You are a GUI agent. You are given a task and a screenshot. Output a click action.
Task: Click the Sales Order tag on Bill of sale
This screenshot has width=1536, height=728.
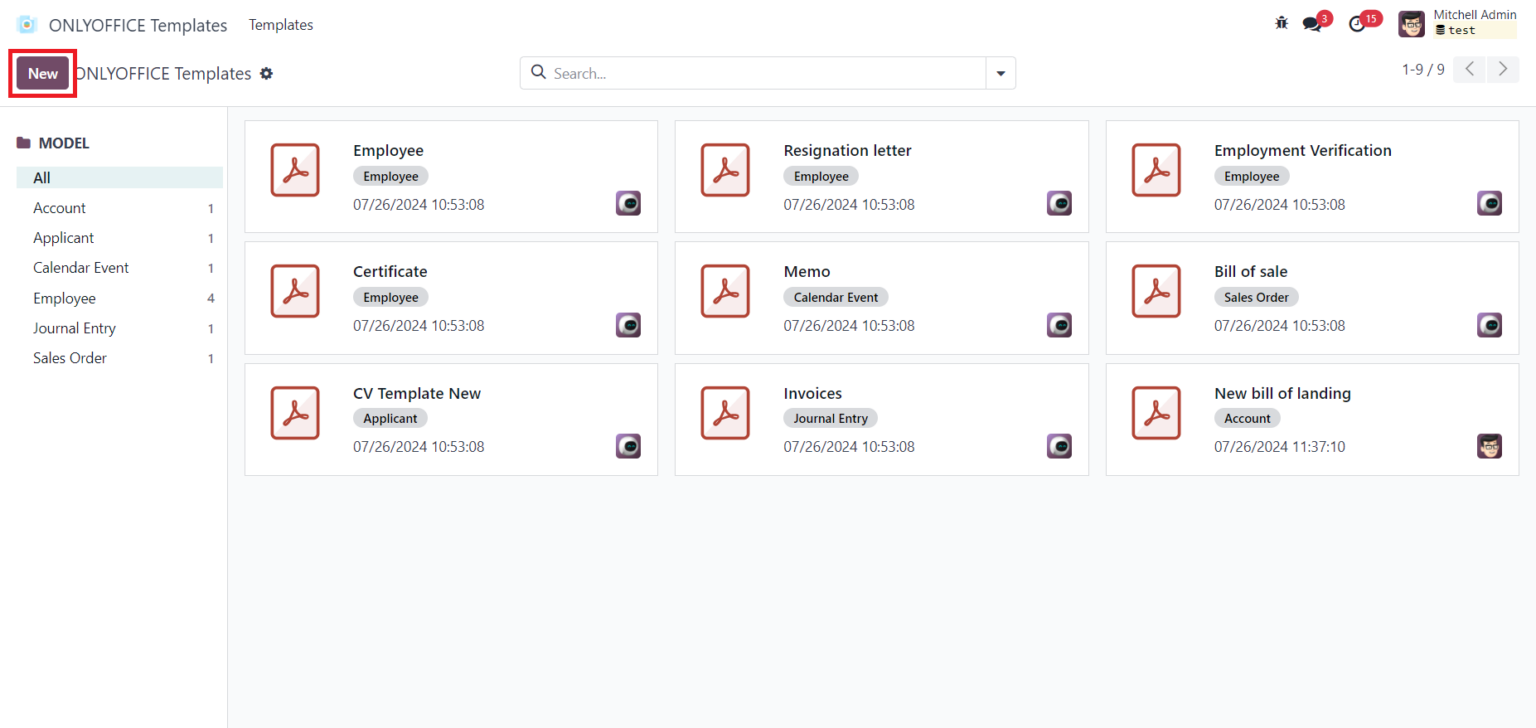[1256, 297]
